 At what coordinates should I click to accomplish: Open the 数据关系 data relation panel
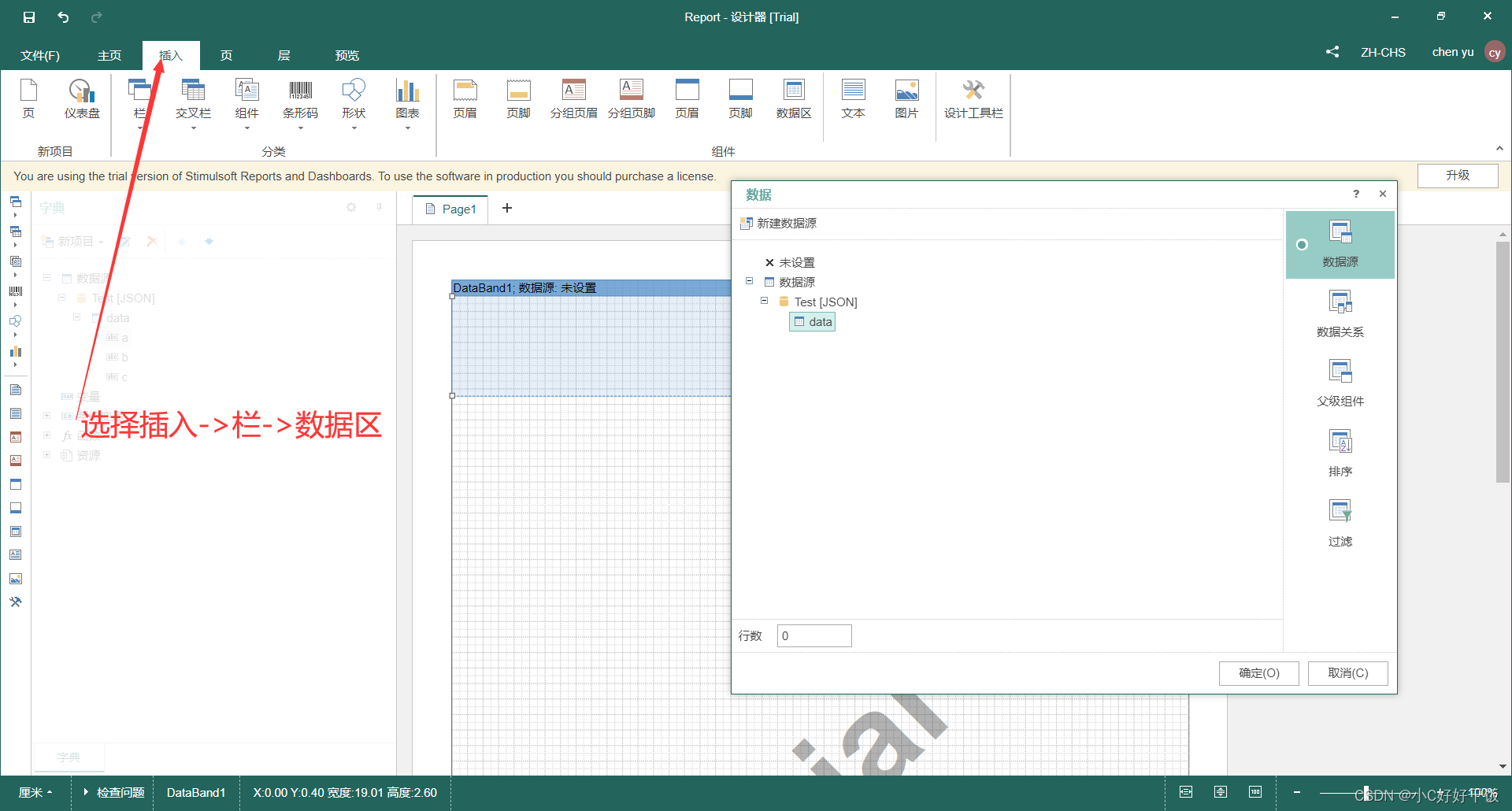click(1340, 314)
